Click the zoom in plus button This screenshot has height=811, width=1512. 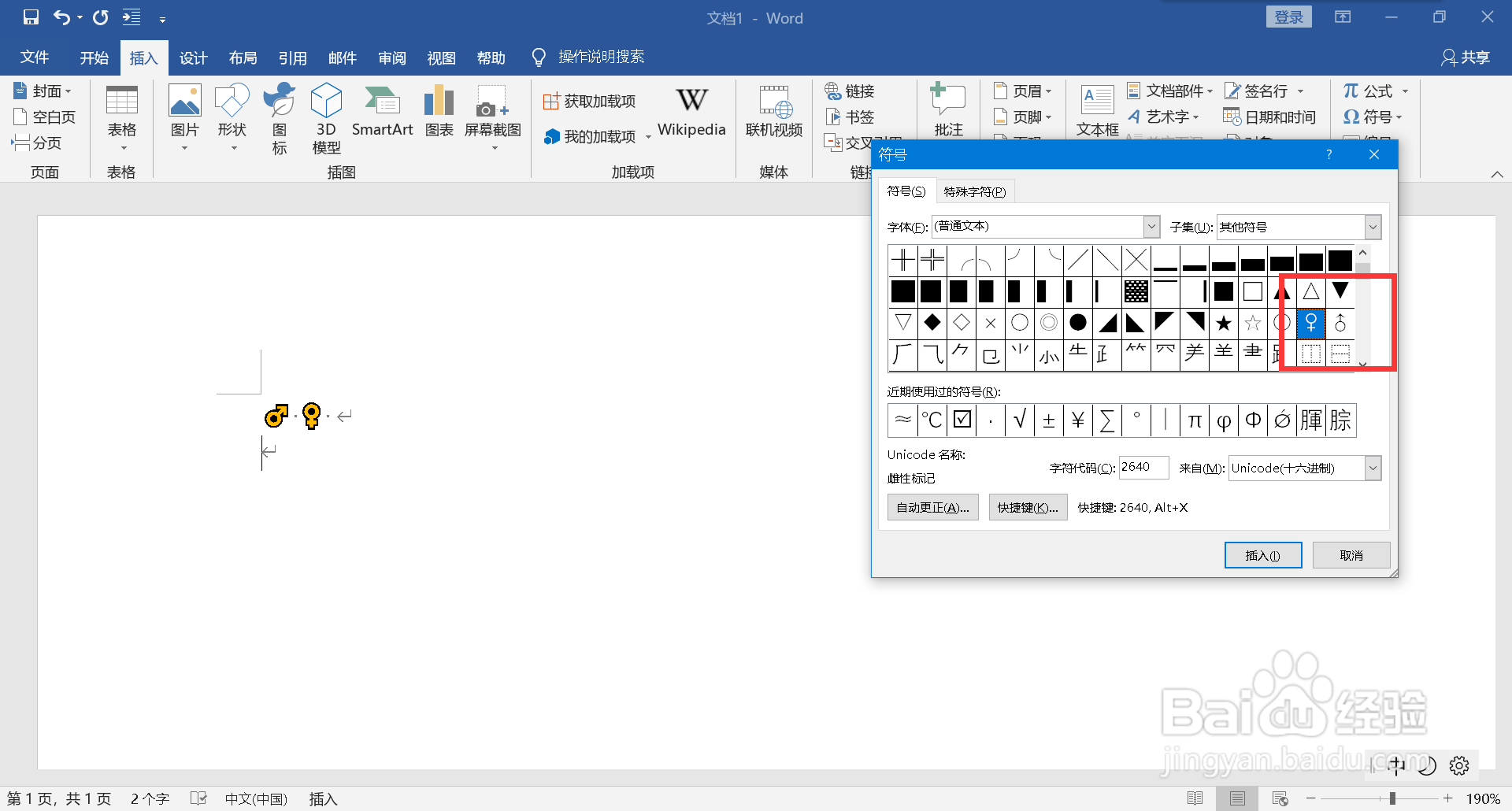[x=1447, y=798]
